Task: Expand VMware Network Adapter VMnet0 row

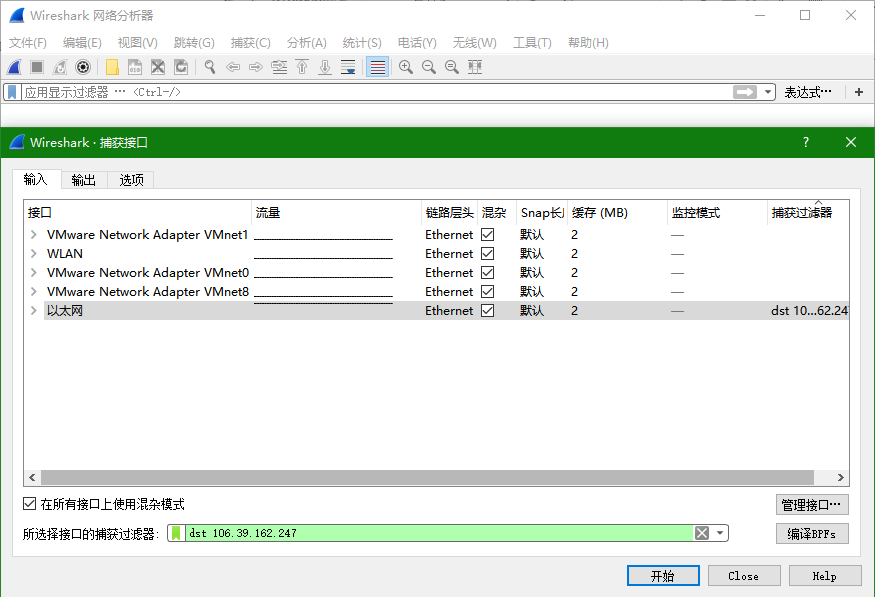Action: 33,273
